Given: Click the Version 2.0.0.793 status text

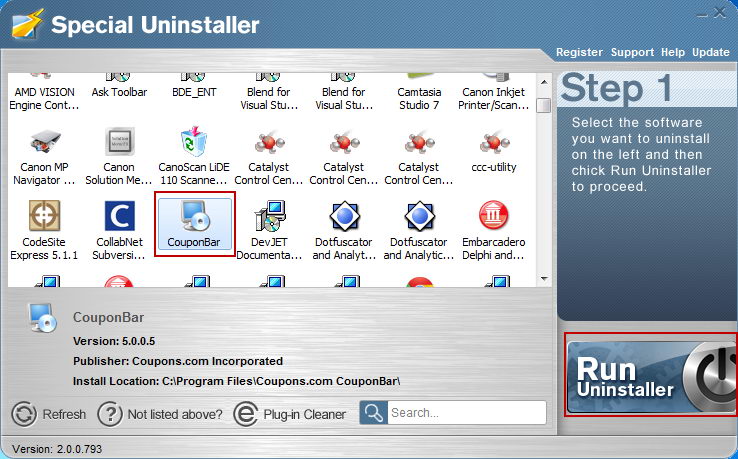Looking at the screenshot, I should (57, 449).
